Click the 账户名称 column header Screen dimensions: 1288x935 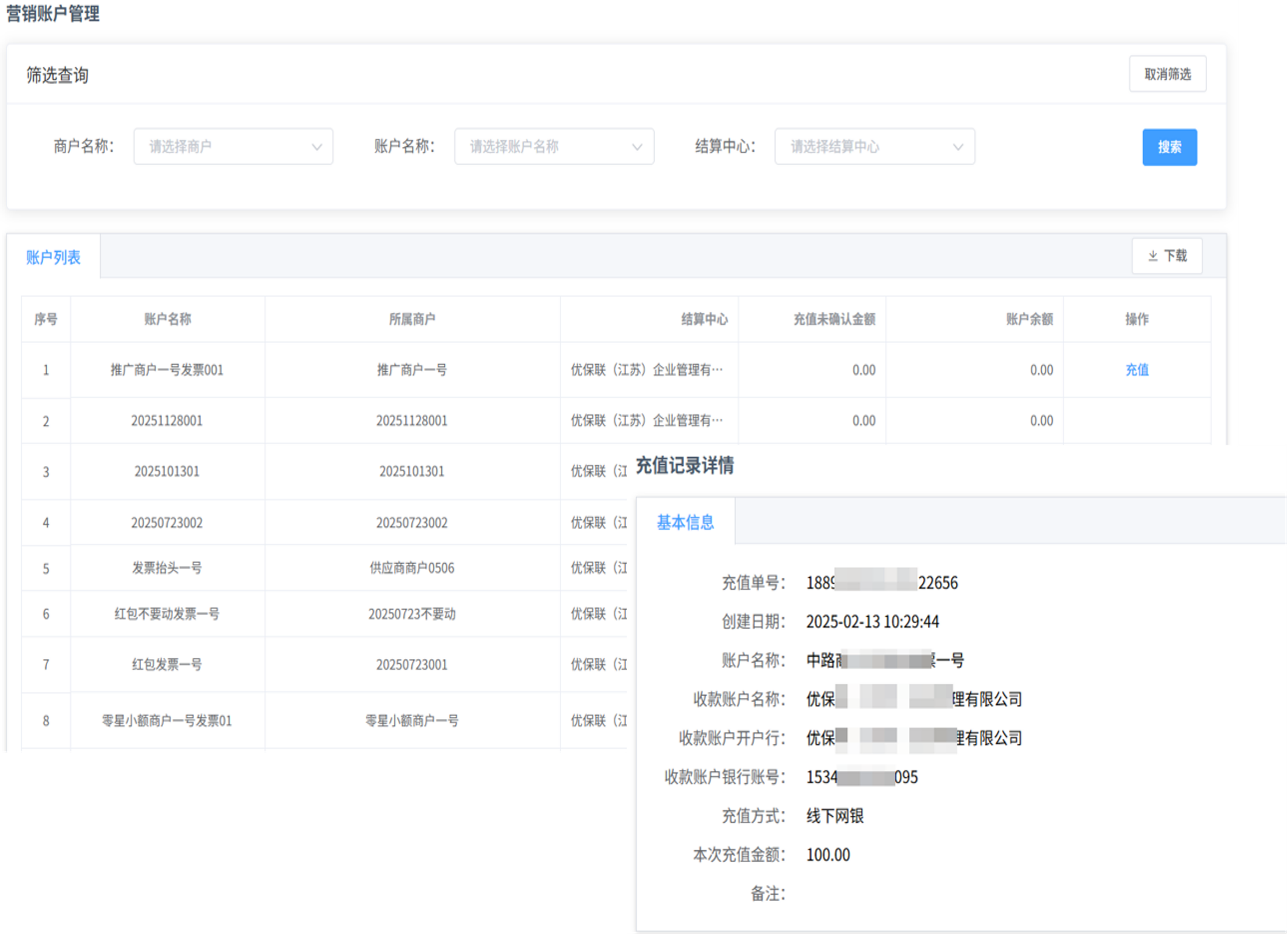167,319
